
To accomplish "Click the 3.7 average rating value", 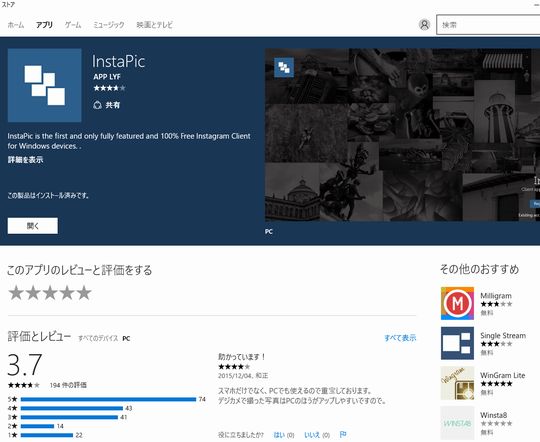I will pos(25,364).
